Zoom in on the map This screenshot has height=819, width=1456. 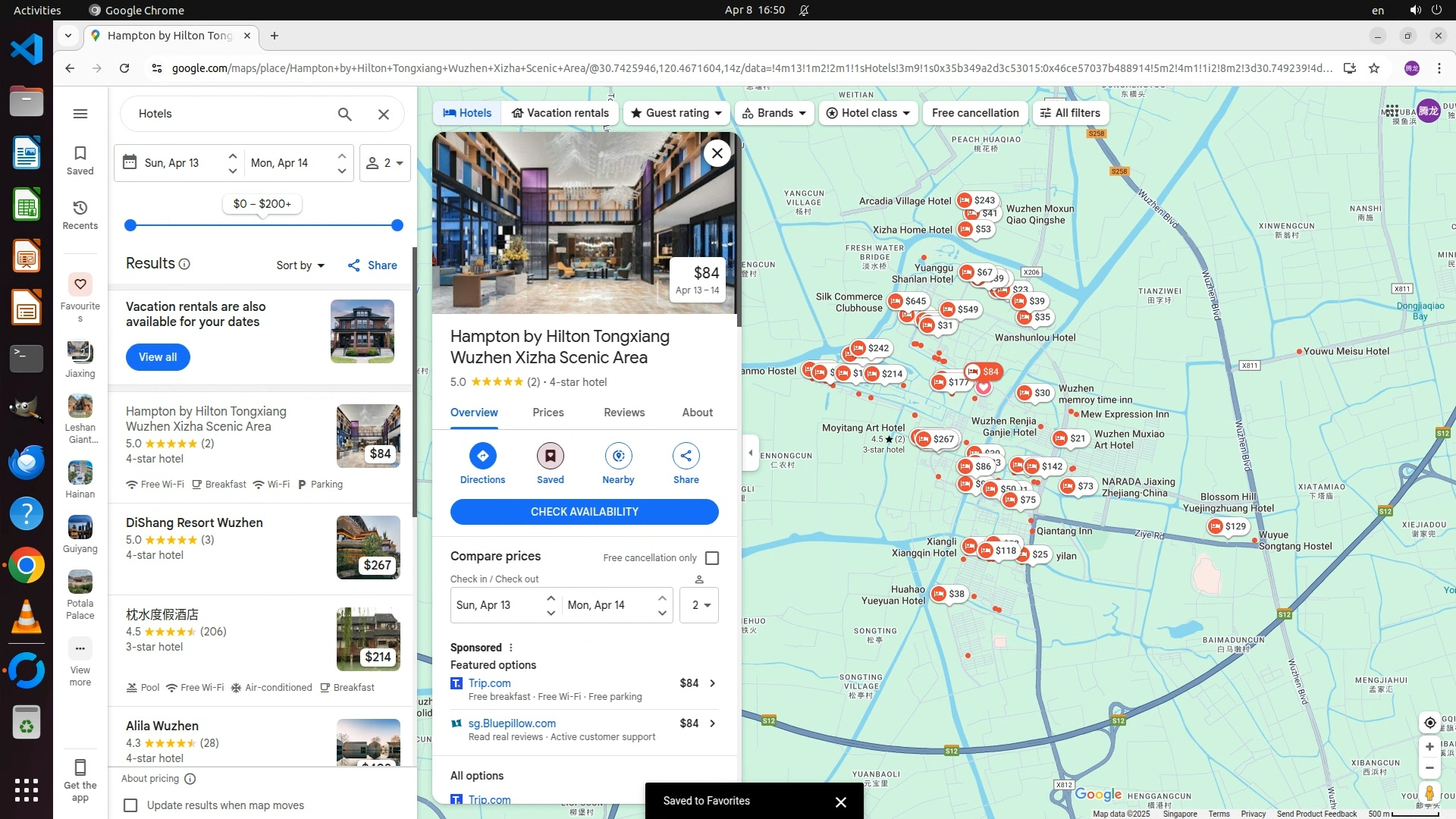1429,747
